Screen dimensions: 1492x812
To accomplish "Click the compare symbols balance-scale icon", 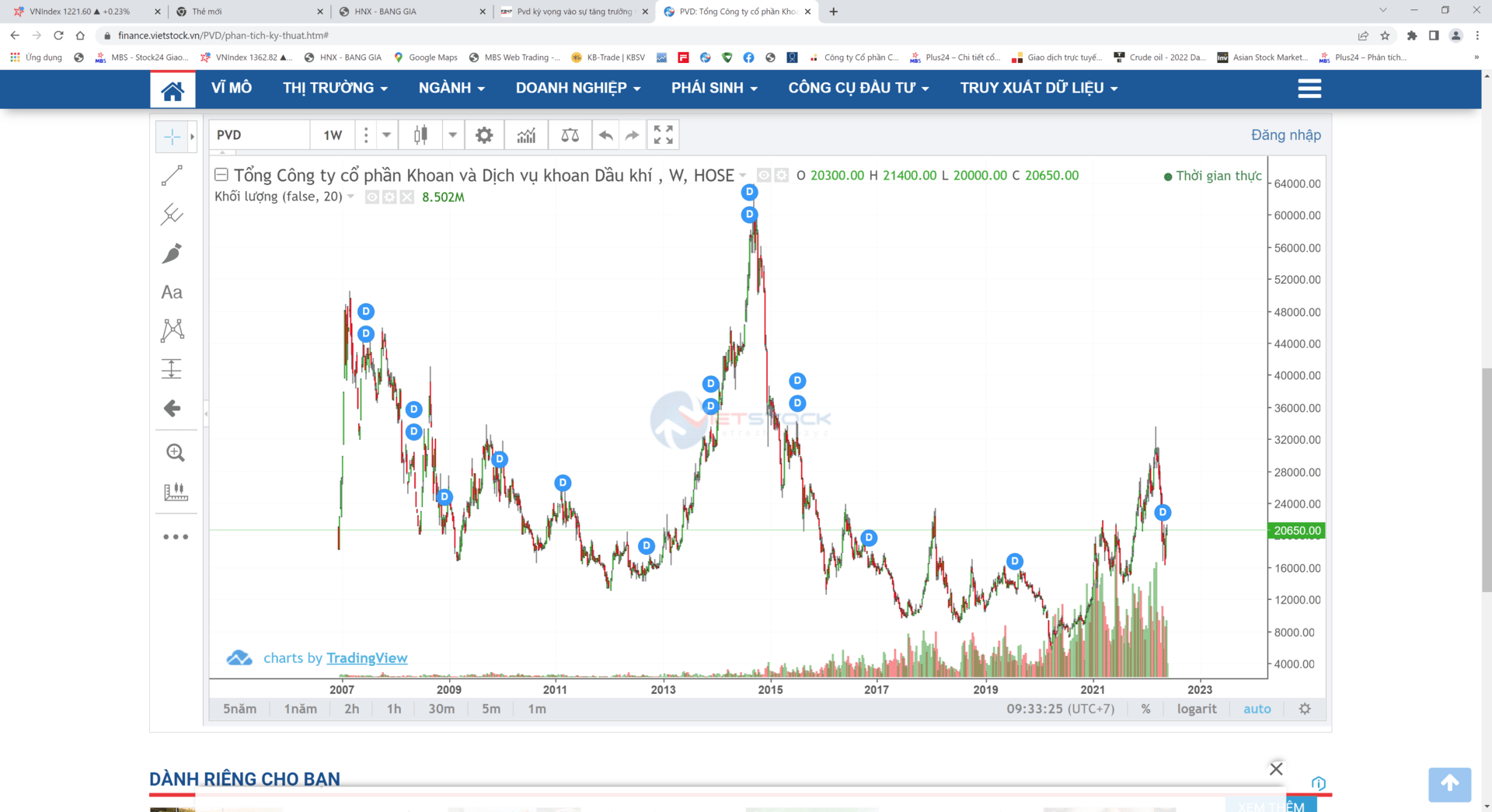I will 570,135.
